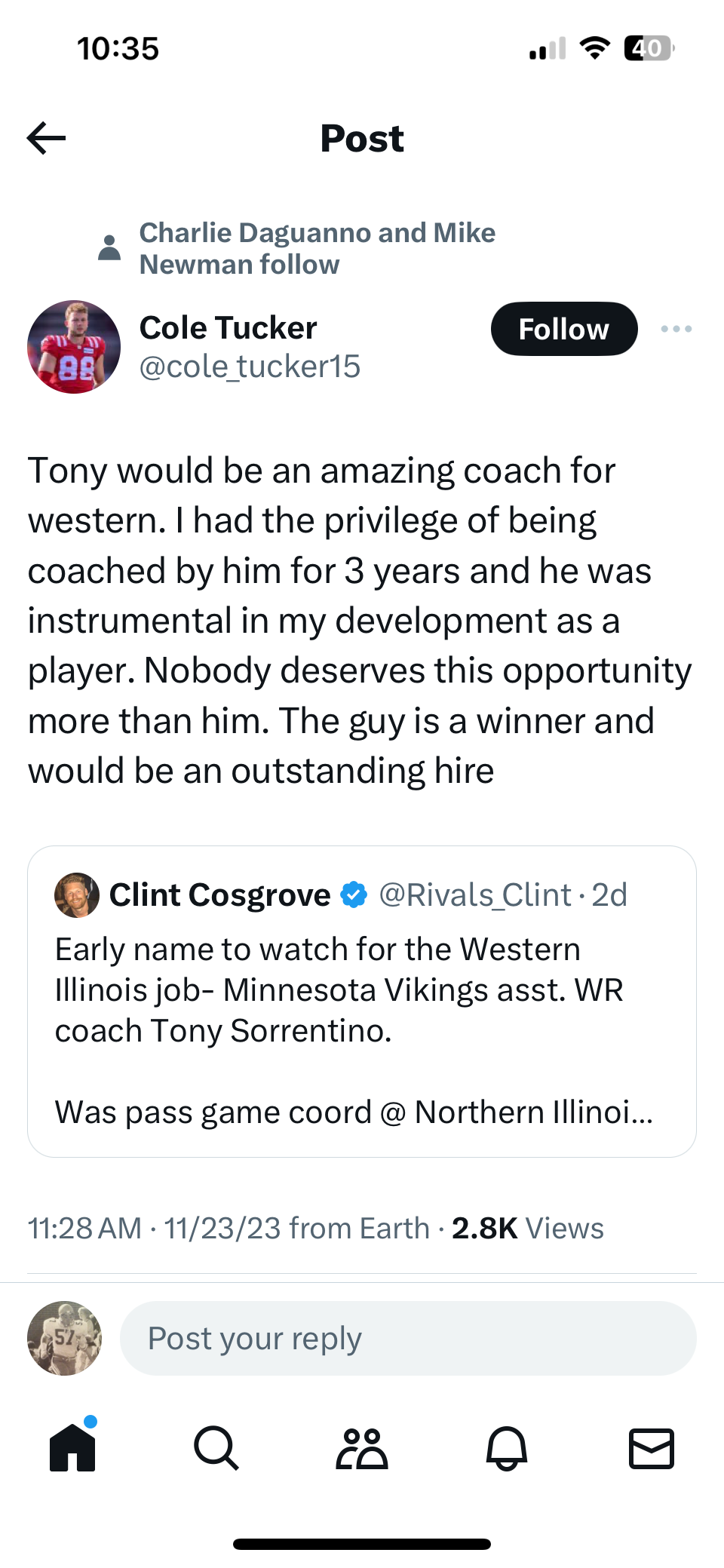Open the Notifications bell tab
The width and height of the screenshot is (724, 1568).
coord(506,1447)
